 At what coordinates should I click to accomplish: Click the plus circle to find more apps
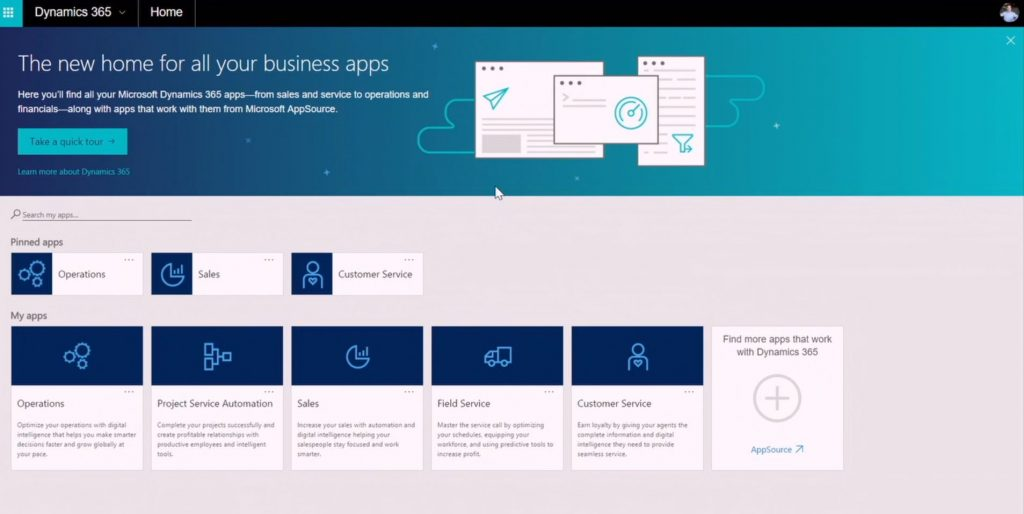coord(777,398)
